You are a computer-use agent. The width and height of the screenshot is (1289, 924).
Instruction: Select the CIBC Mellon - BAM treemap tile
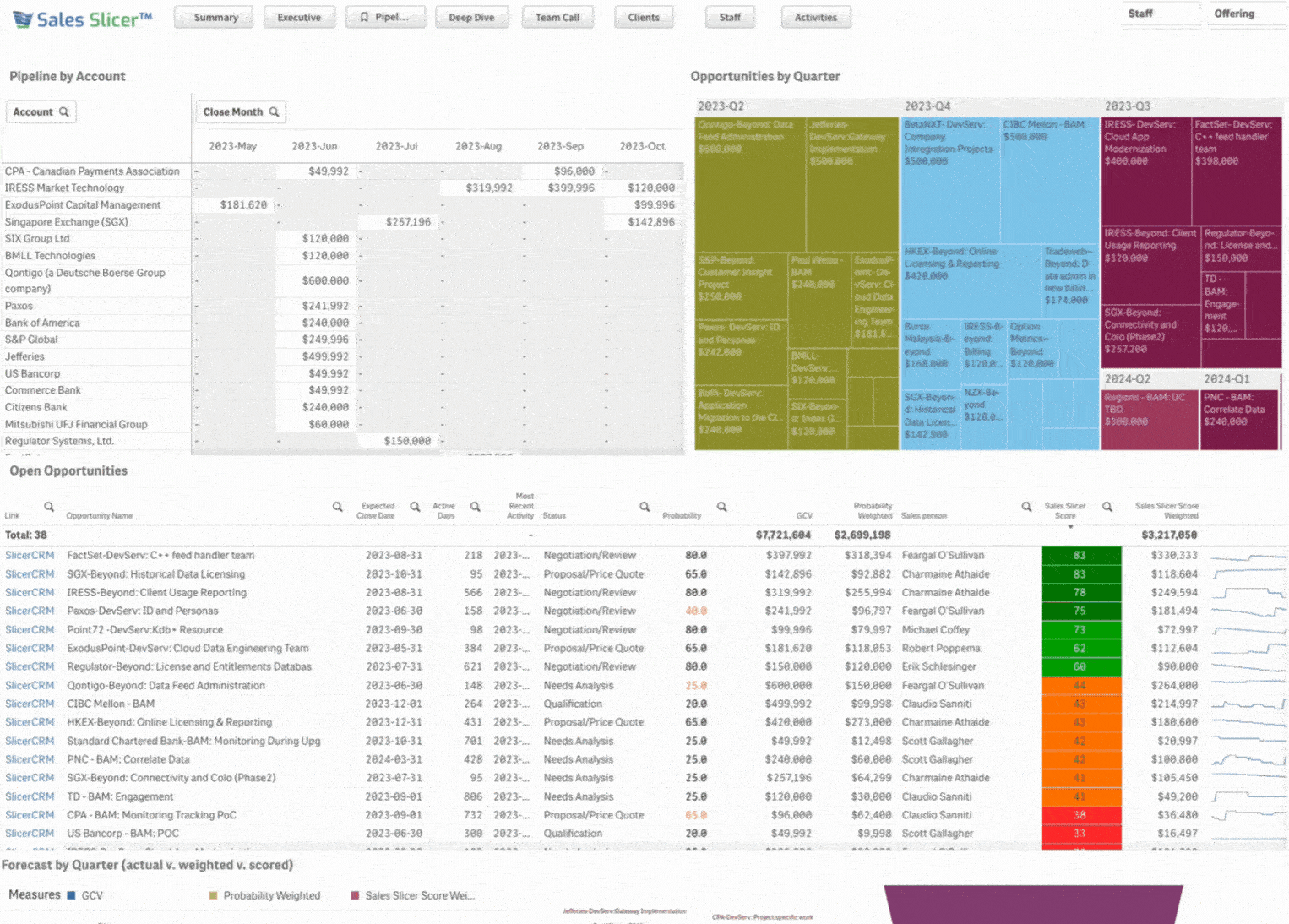point(1049,181)
